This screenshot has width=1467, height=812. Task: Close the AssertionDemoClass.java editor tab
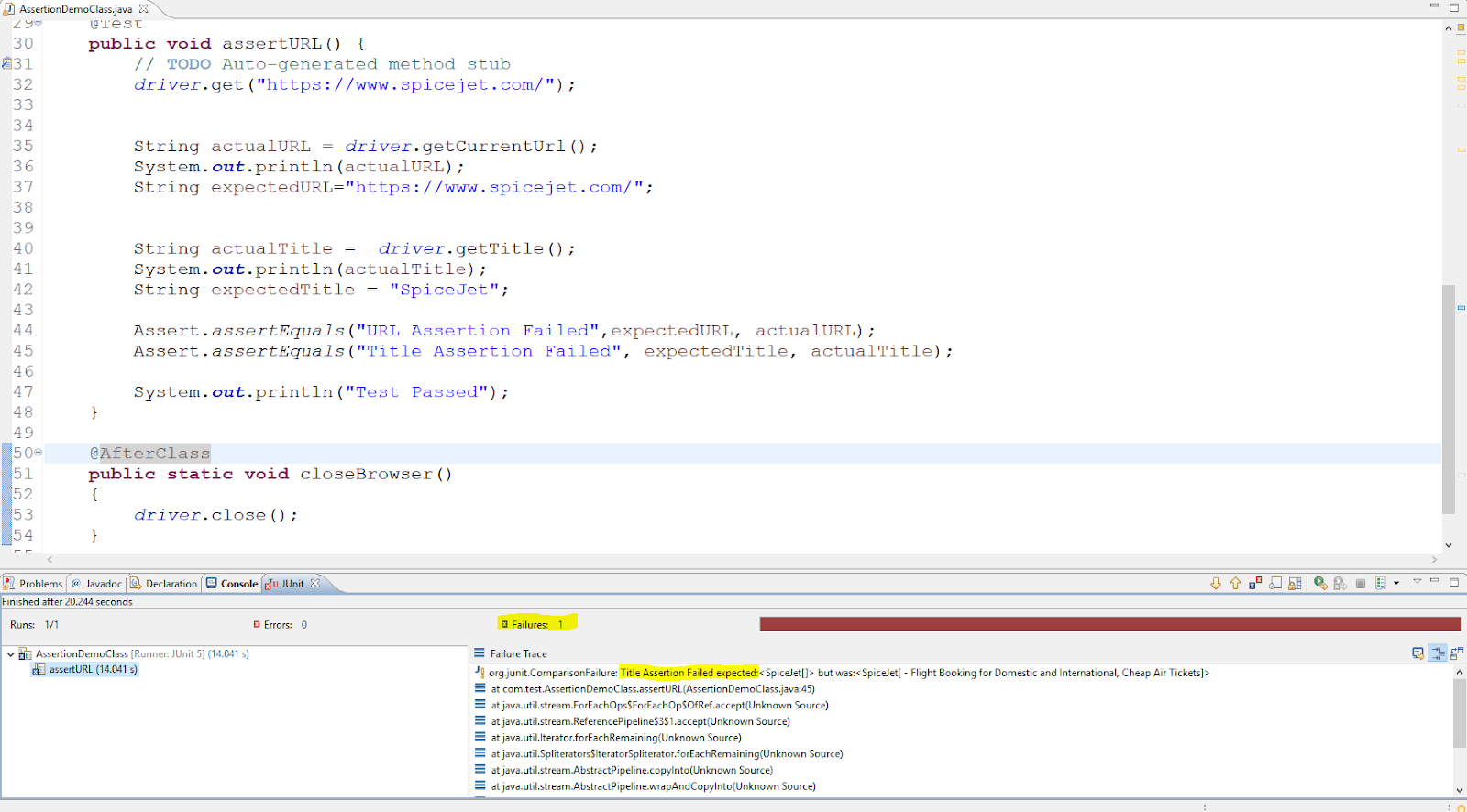pyautogui.click(x=143, y=8)
